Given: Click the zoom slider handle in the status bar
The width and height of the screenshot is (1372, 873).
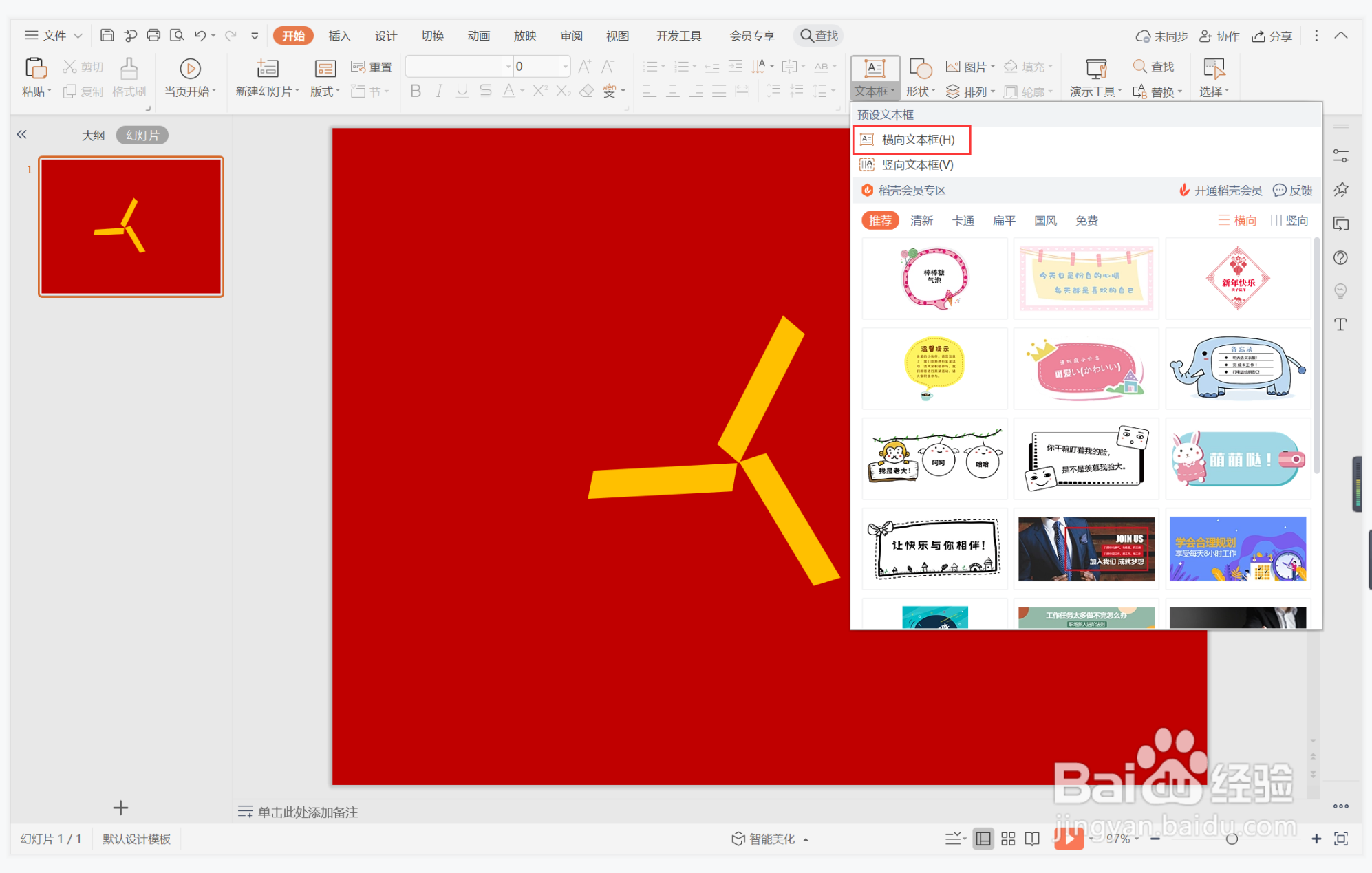Looking at the screenshot, I should [x=1232, y=839].
